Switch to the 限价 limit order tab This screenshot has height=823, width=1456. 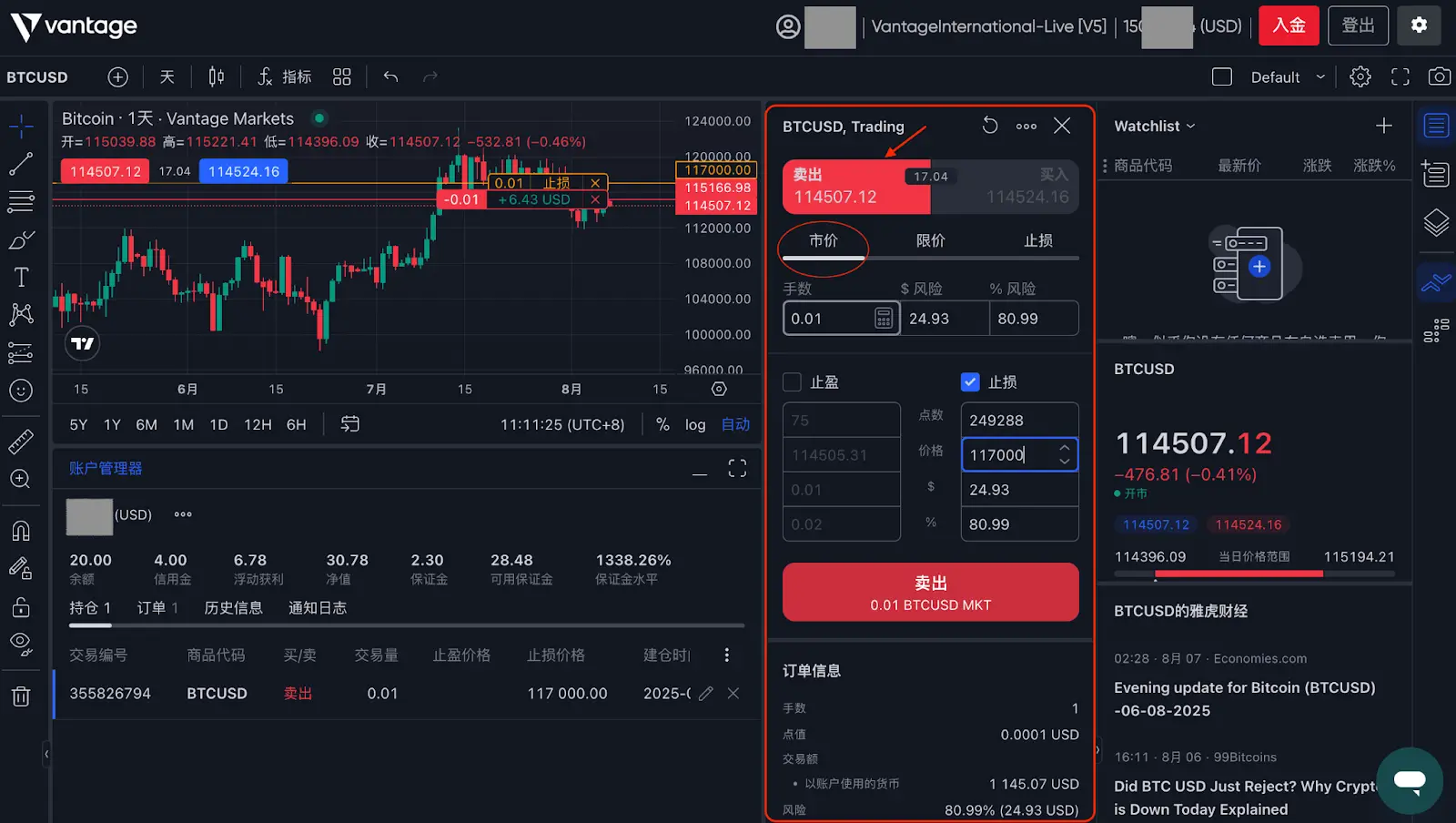point(930,240)
